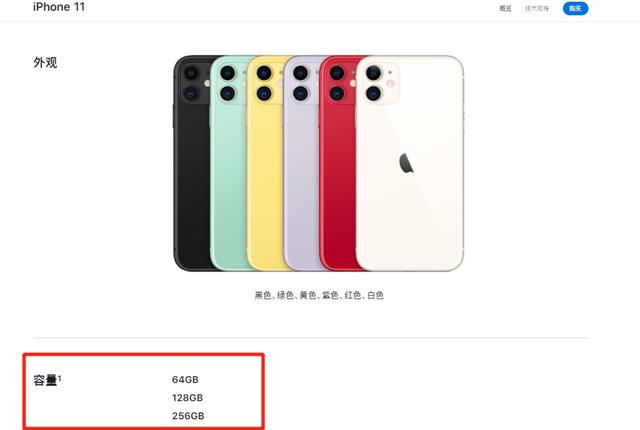Open the 概览 overview tab

coord(505,9)
